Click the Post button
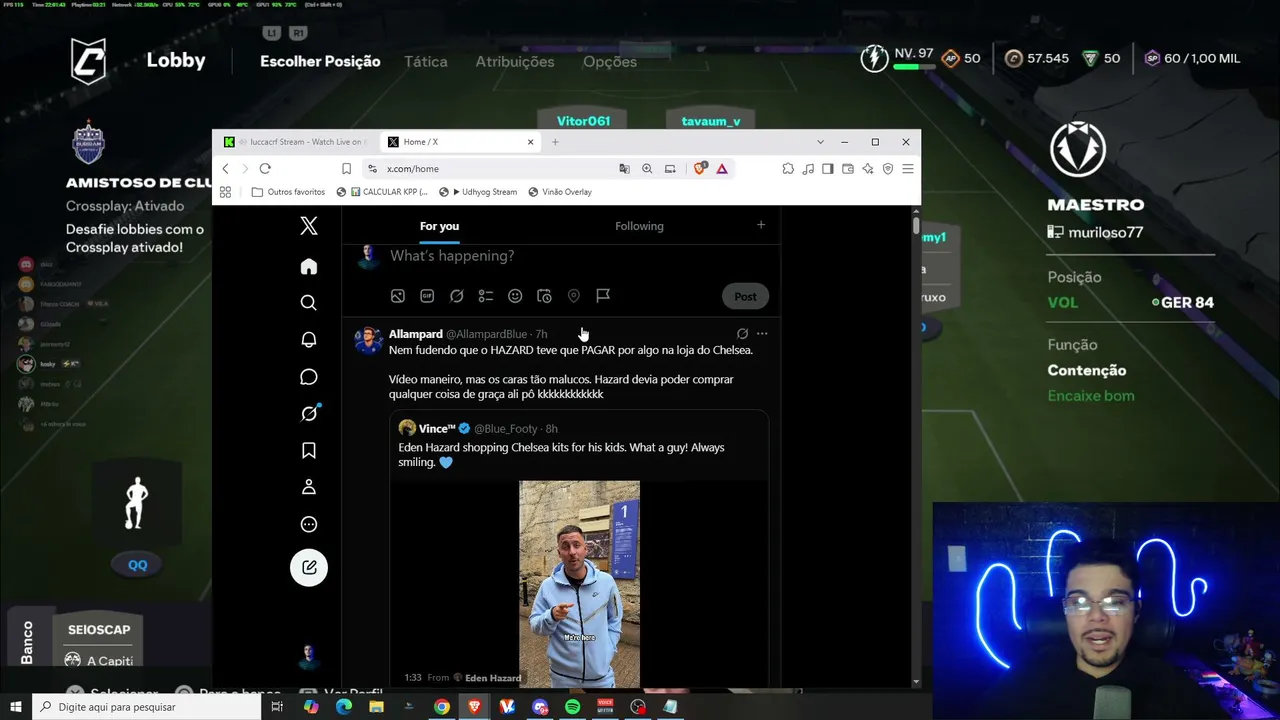 (x=745, y=296)
